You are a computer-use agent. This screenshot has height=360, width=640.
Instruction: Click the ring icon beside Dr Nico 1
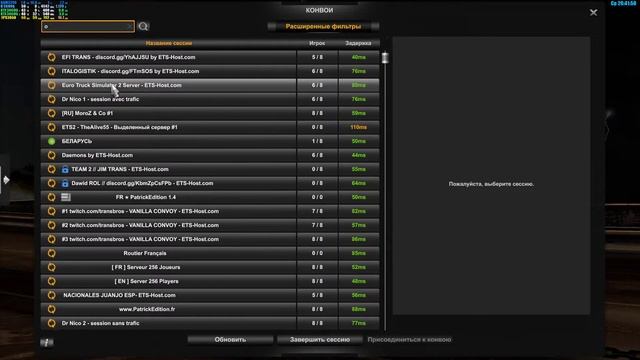[51, 99]
